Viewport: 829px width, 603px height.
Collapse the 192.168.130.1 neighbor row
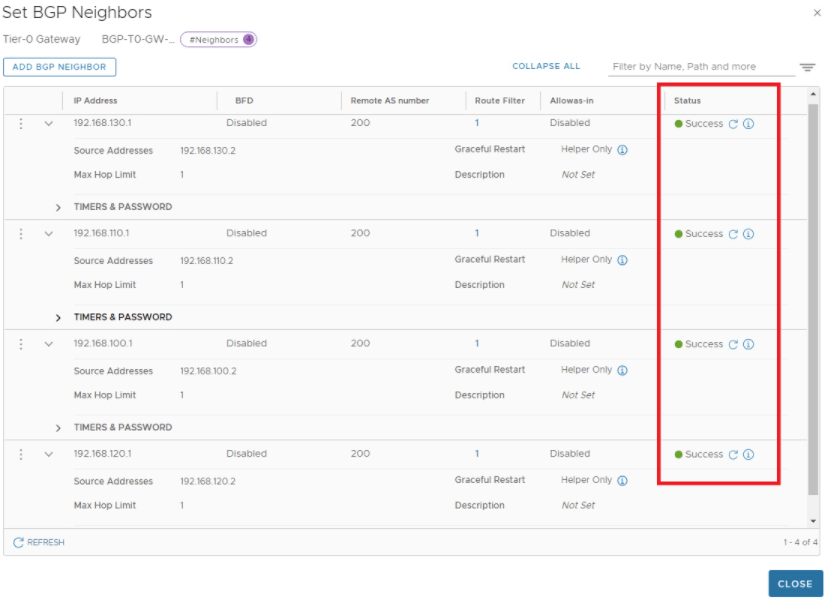pos(48,123)
